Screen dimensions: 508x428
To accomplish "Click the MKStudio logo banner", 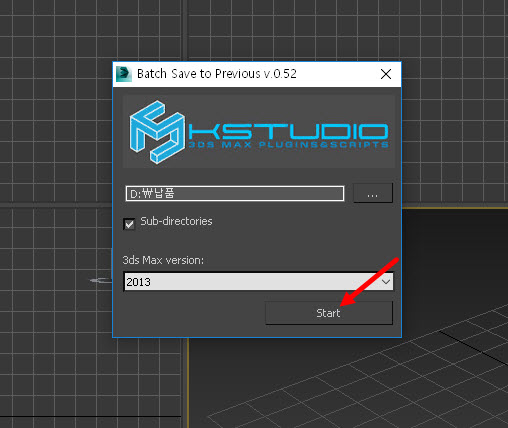I will (x=259, y=131).
